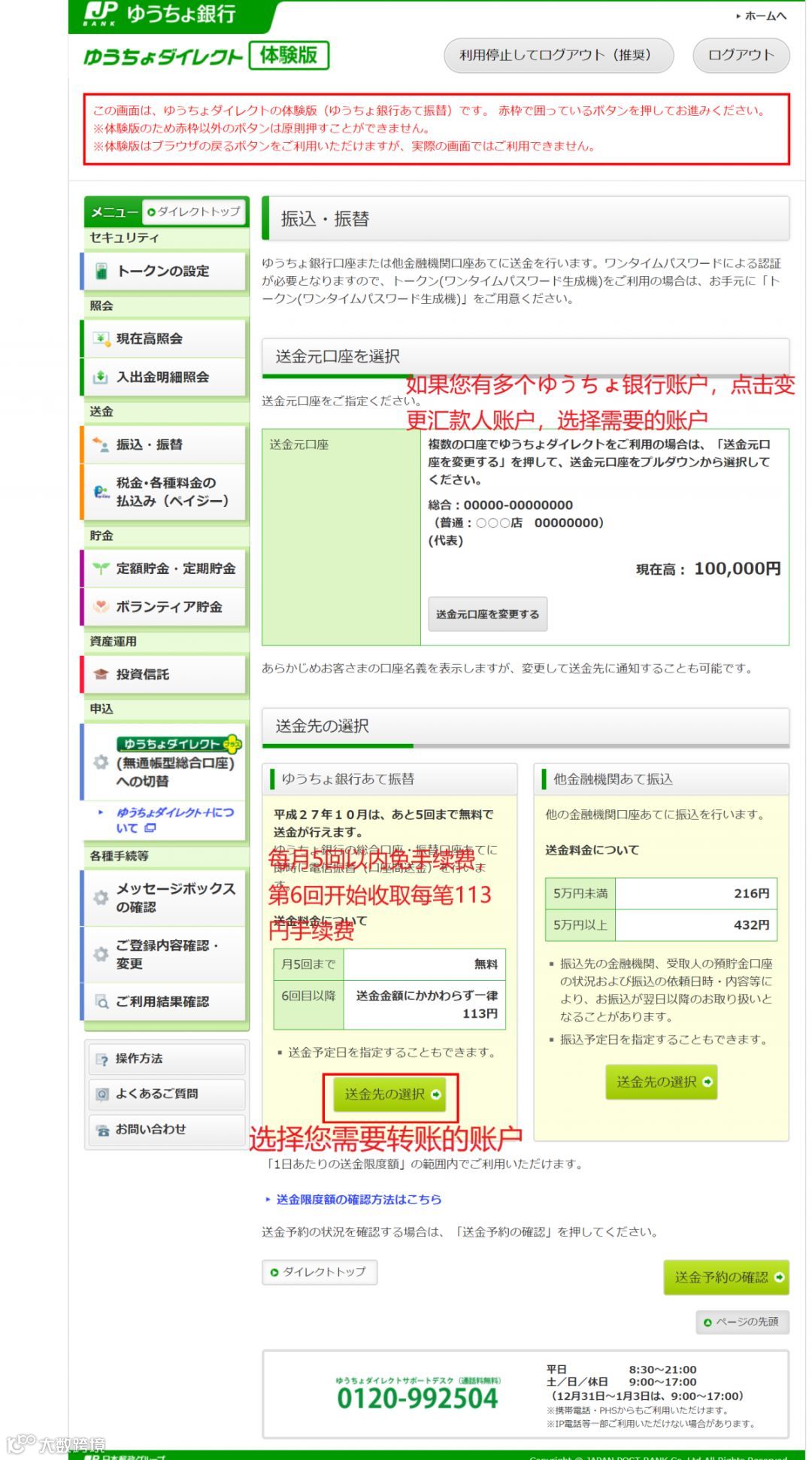Click the ボランティア貯金 heart icon
The width and height of the screenshot is (812, 1460).
click(x=101, y=606)
